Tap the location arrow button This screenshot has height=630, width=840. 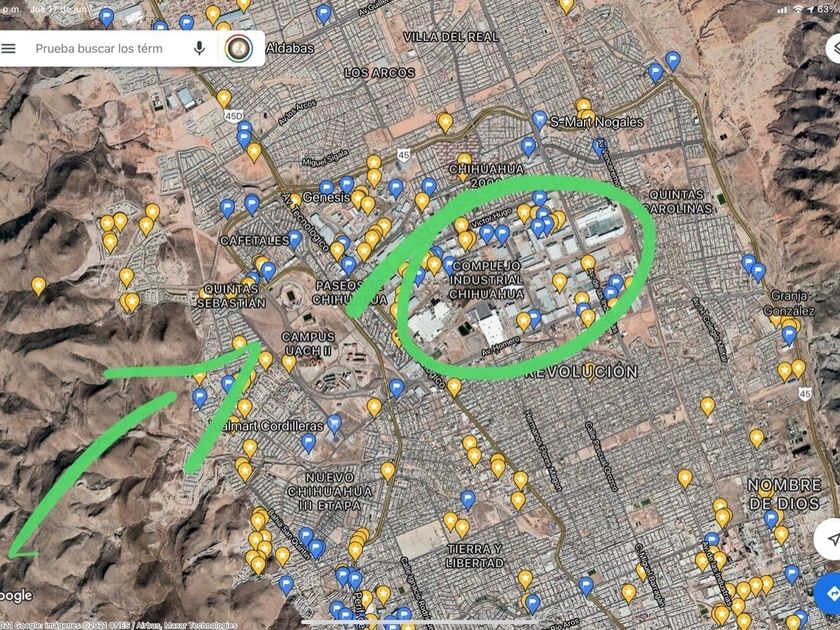(831, 538)
